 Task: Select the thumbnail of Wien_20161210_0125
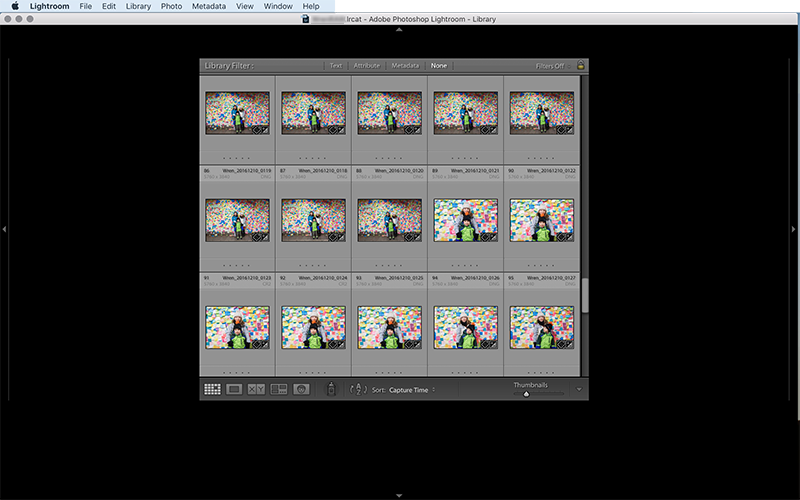point(389,327)
